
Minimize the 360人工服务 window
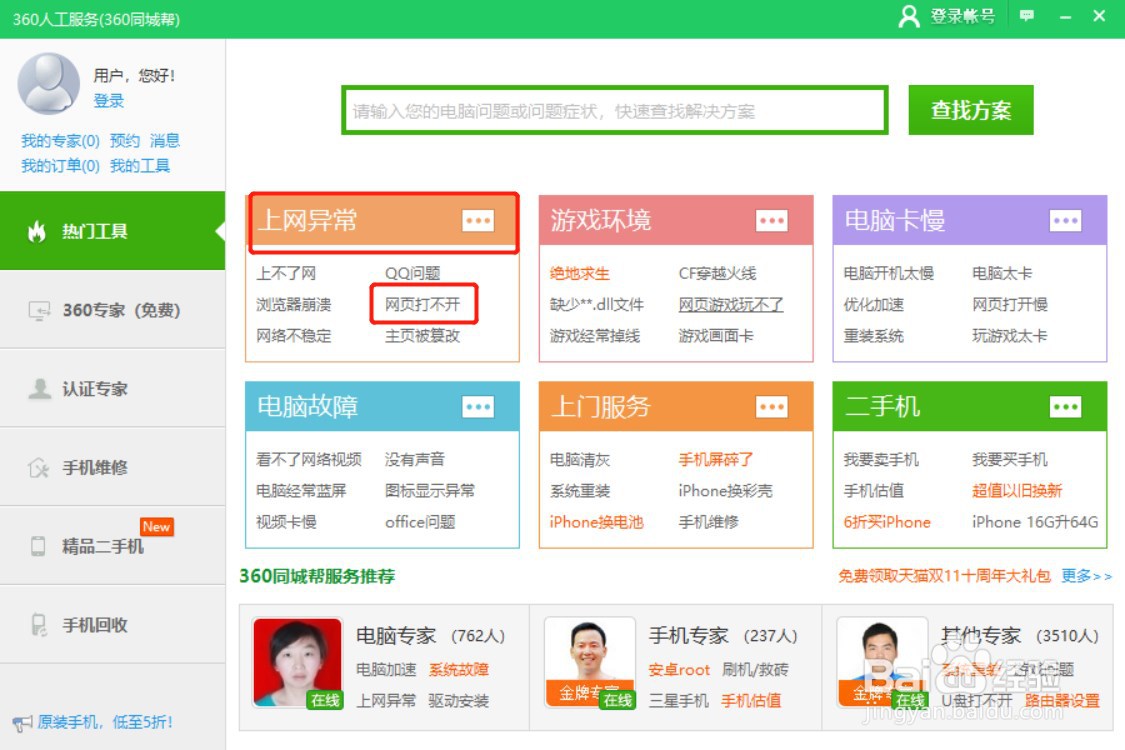[1065, 17]
